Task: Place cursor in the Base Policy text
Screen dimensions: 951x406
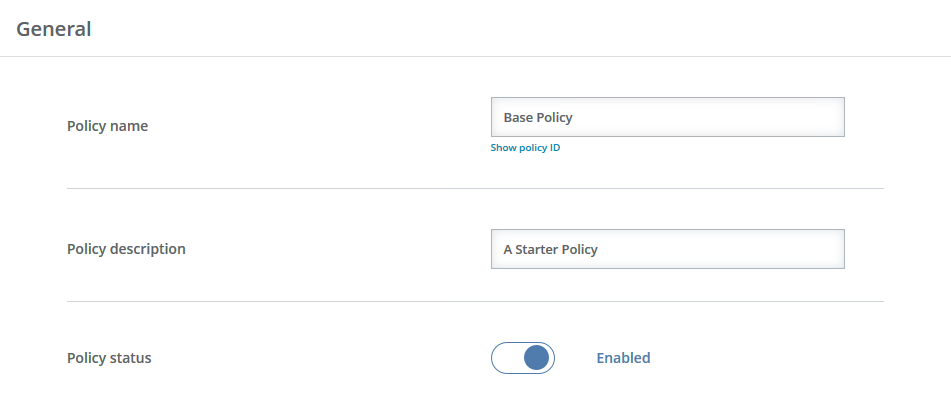Action: point(538,117)
